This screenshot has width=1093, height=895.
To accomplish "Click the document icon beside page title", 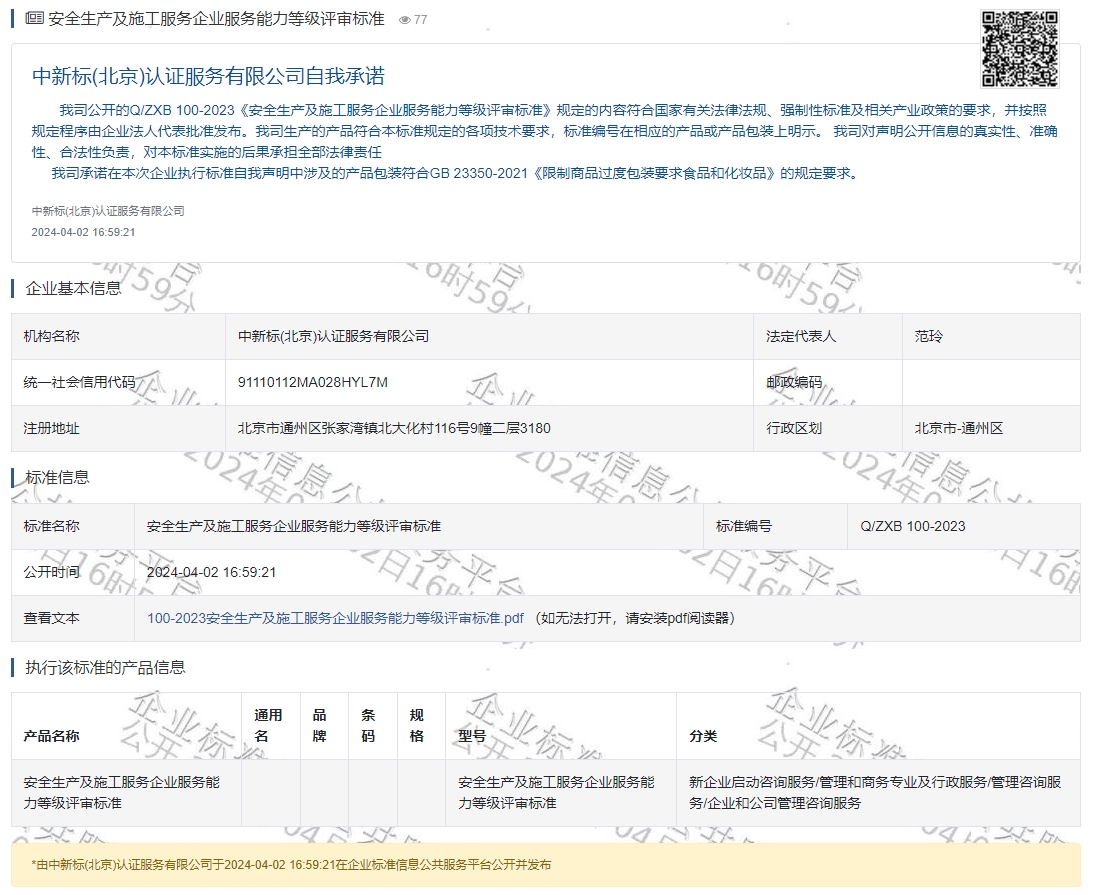I will (34, 19).
